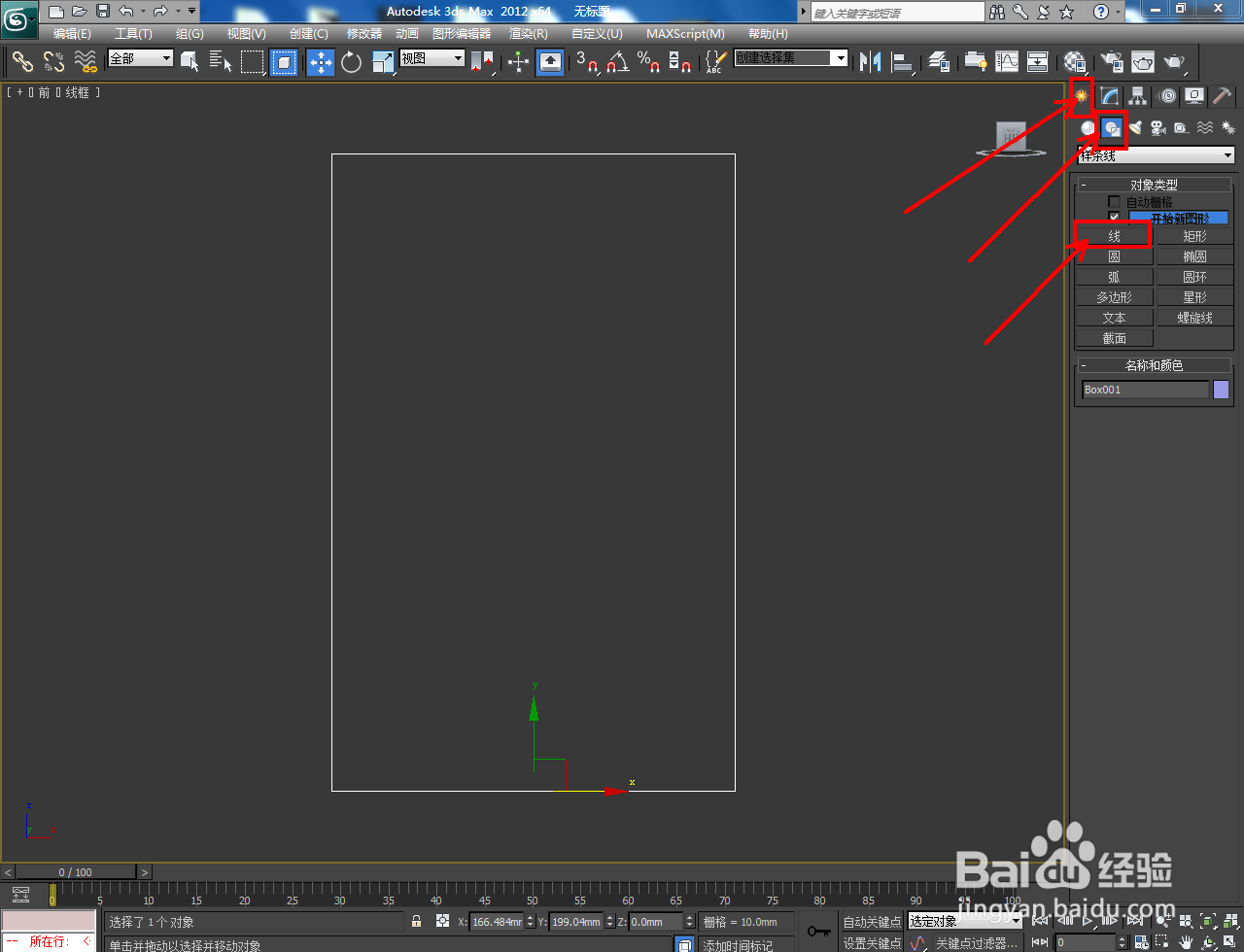Click the 螺旋线 shape button
Screen dimensions: 1244x952
pyautogui.click(x=1194, y=318)
